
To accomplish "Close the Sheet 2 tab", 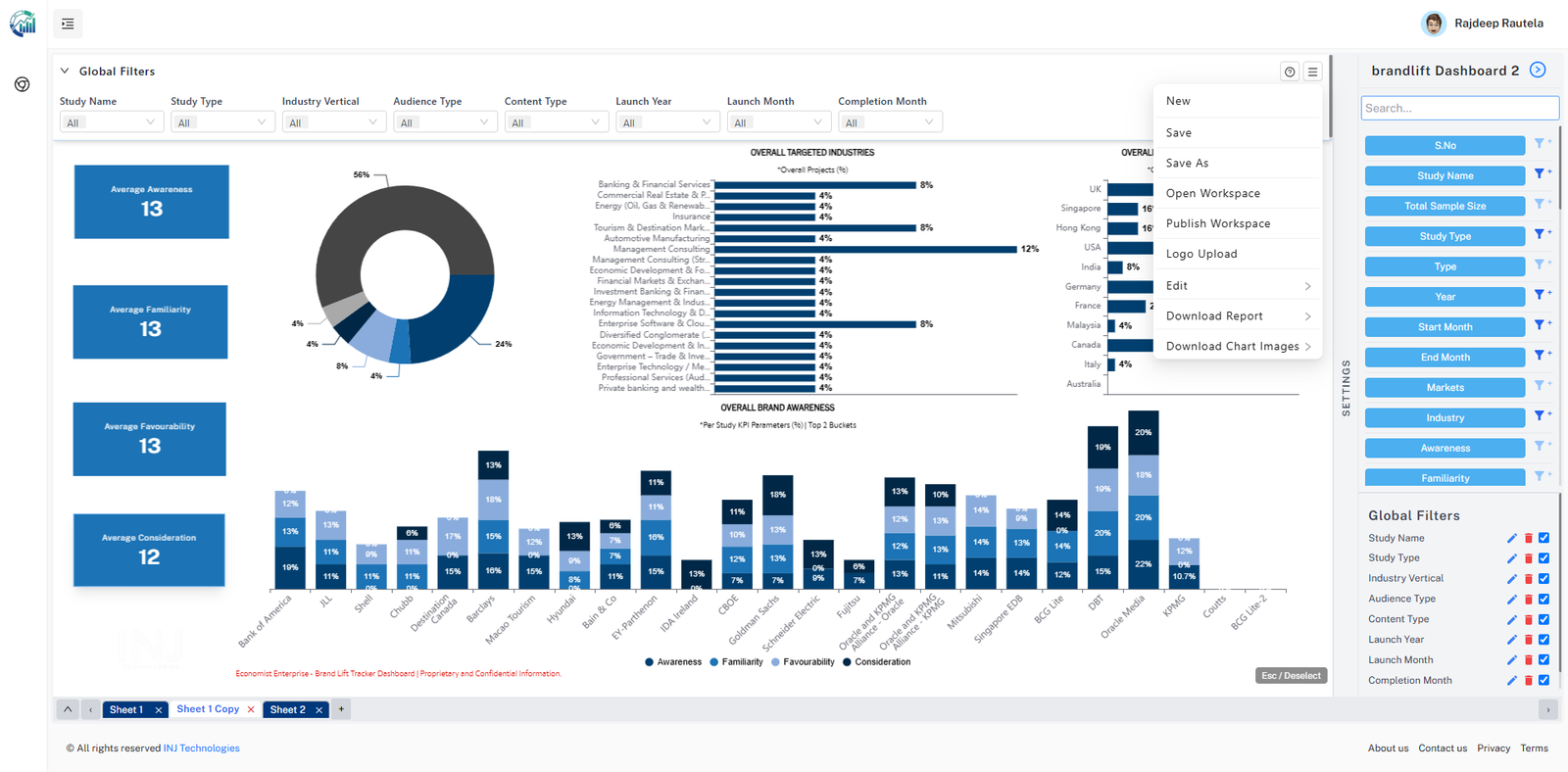I will (318, 710).
